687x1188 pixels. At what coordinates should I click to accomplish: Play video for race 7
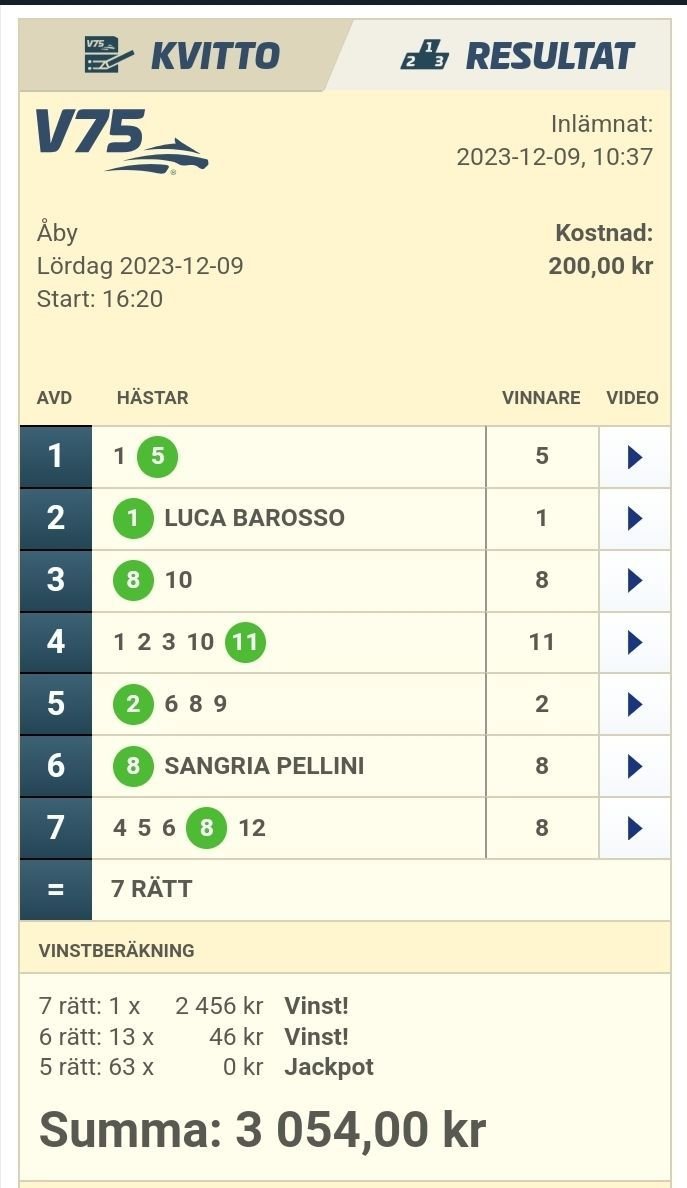[x=634, y=829]
